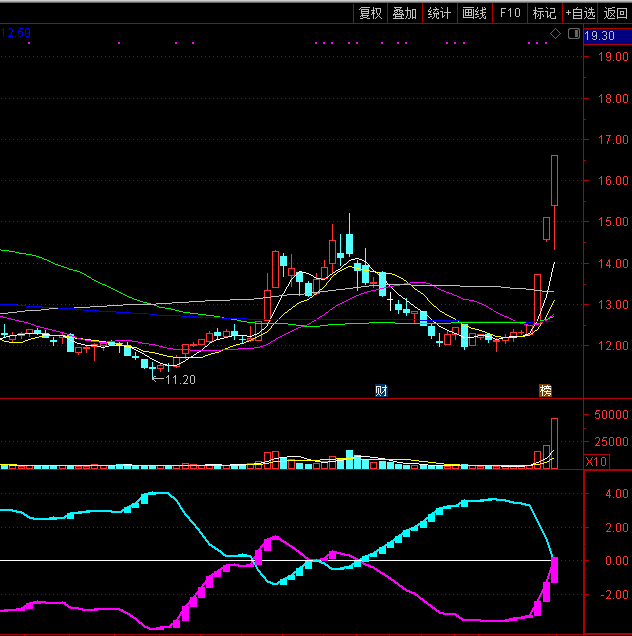
Task: Click the 财 financial report marker
Action: point(381,391)
